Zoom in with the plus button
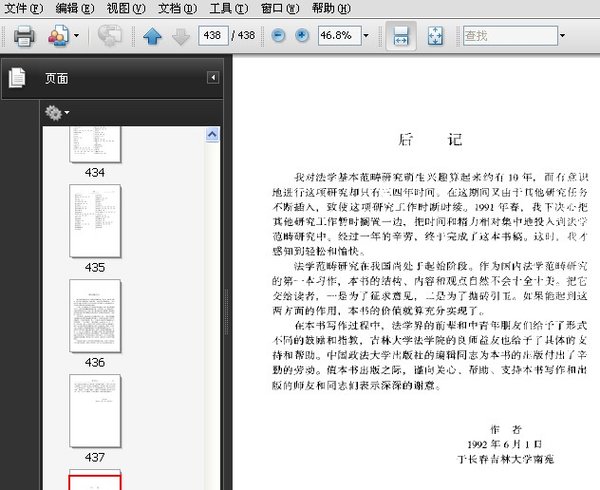 [x=301, y=37]
